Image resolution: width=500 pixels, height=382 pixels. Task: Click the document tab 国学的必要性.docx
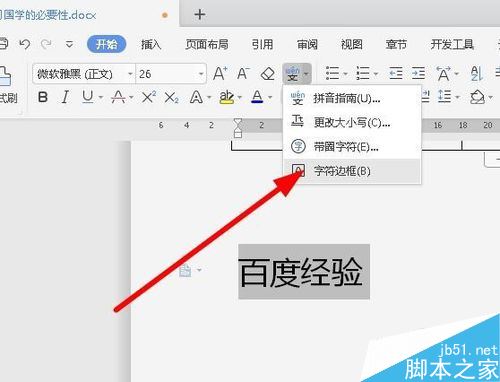coord(48,15)
